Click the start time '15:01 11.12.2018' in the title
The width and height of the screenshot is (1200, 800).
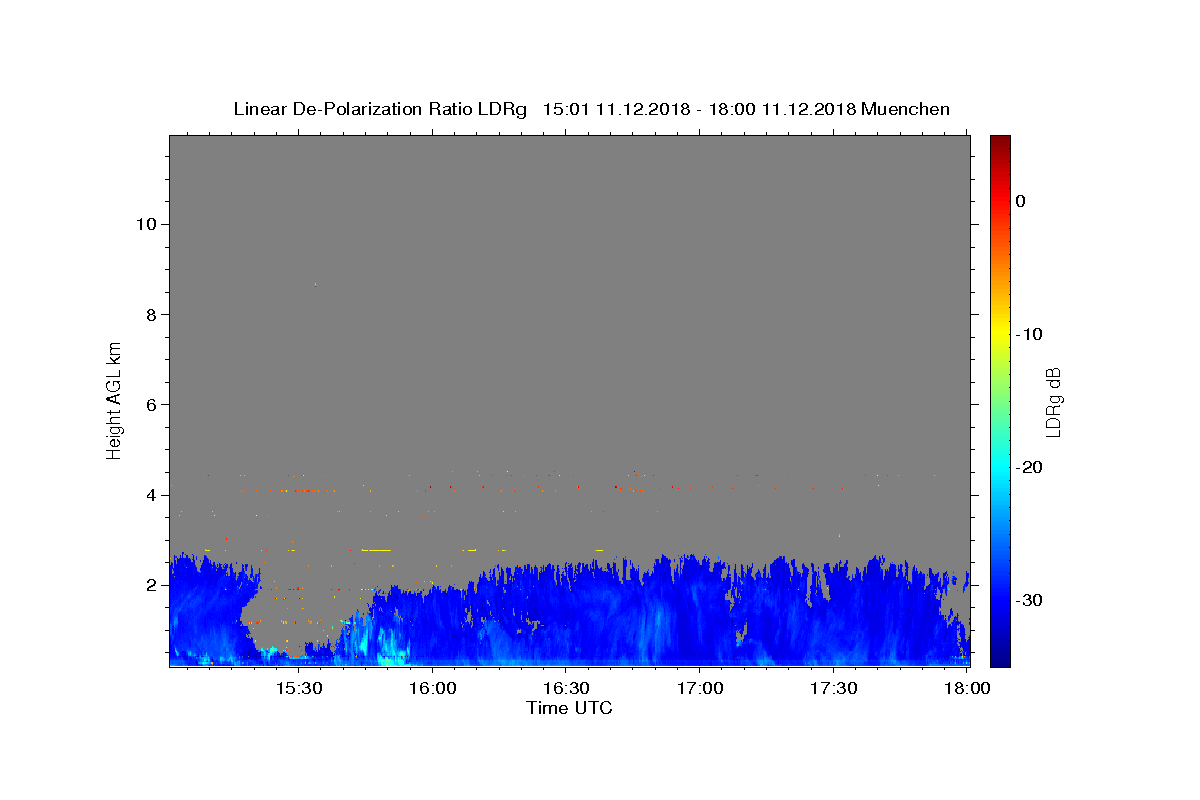coord(615,109)
